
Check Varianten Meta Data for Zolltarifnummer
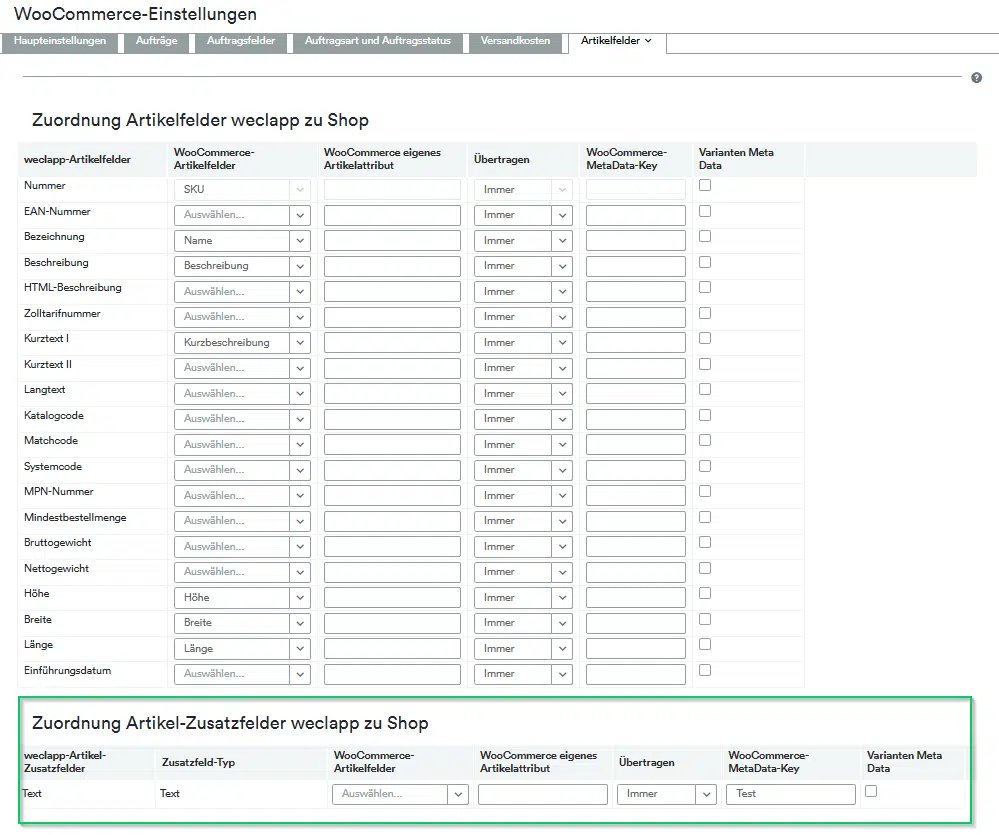click(x=705, y=313)
